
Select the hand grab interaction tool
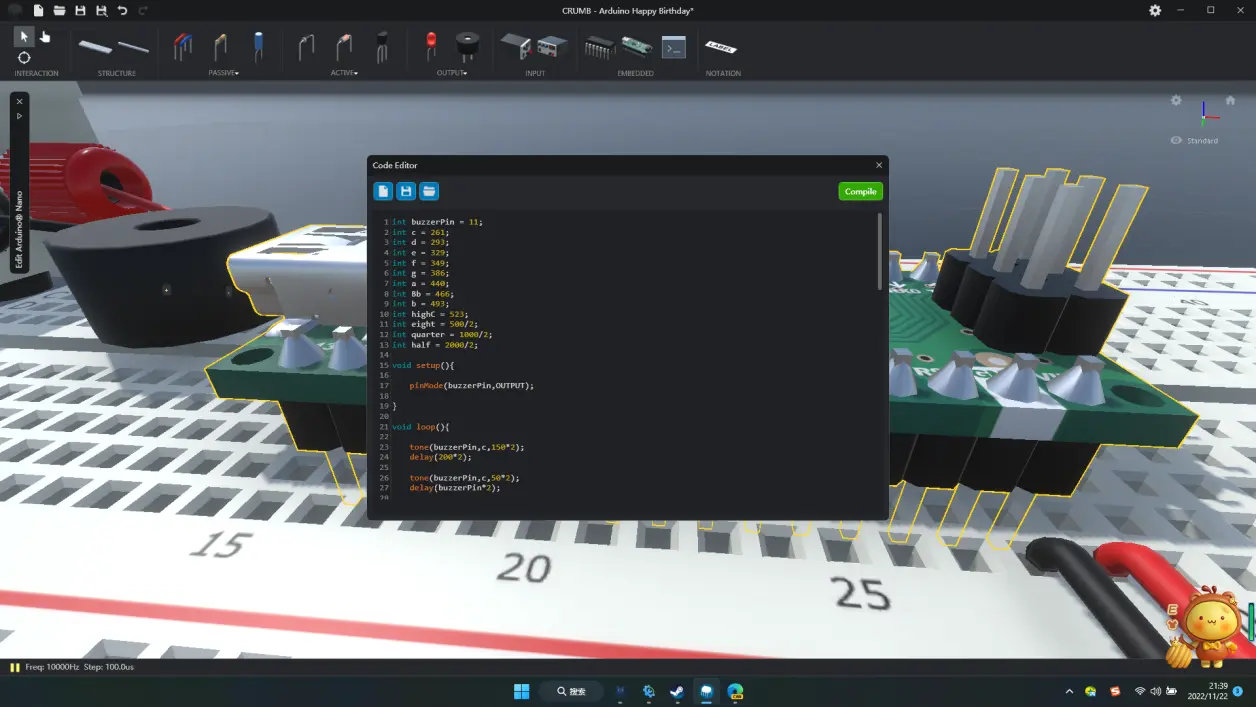click(45, 37)
